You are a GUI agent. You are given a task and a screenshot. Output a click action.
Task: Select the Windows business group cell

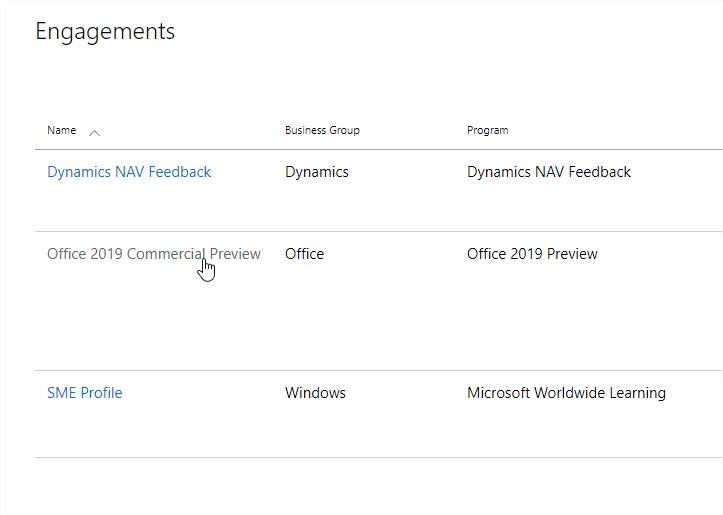(315, 393)
